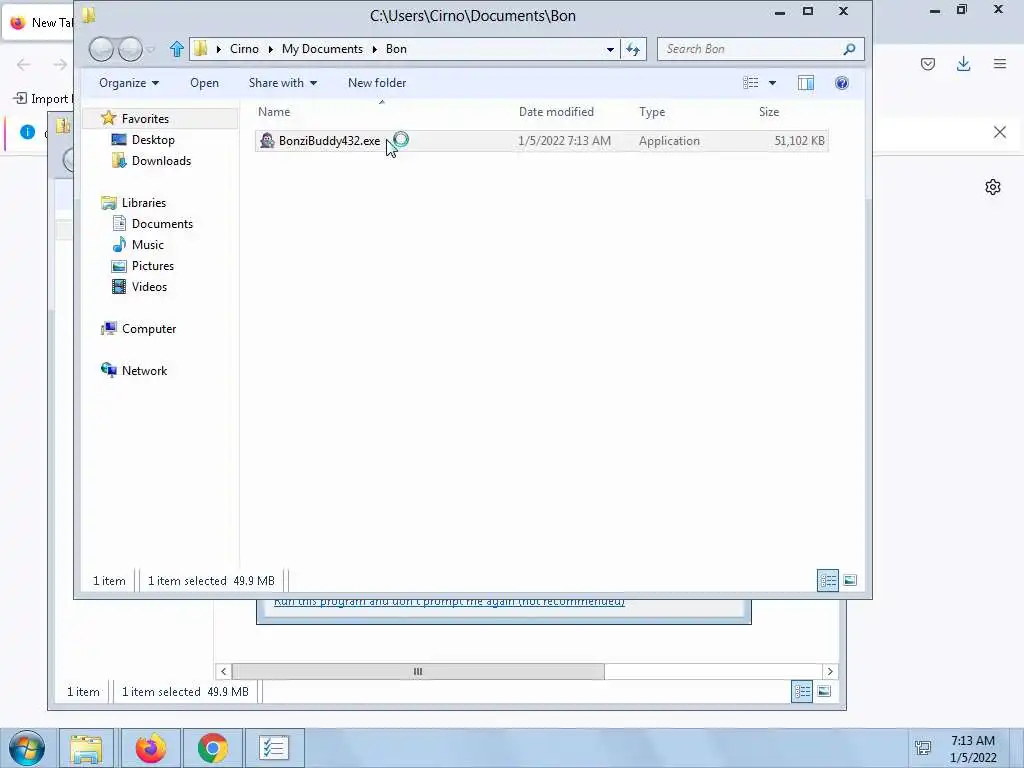Click the Favorites star icon
Image resolution: width=1024 pixels, height=768 pixels.
[108, 118]
